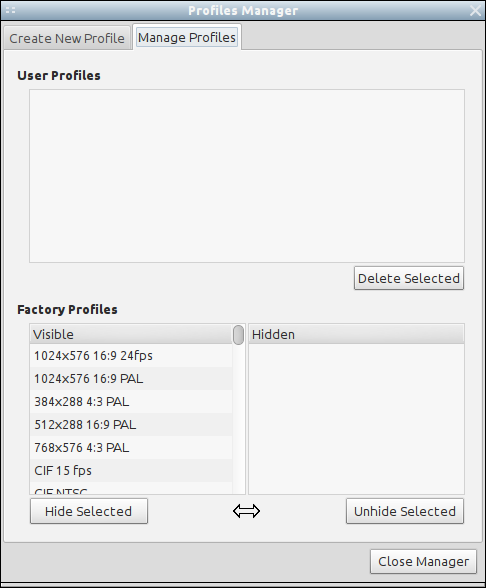This screenshot has height=588, width=486.
Task: Select the 512x288 16:9 PAL profile
Action: click(131, 424)
